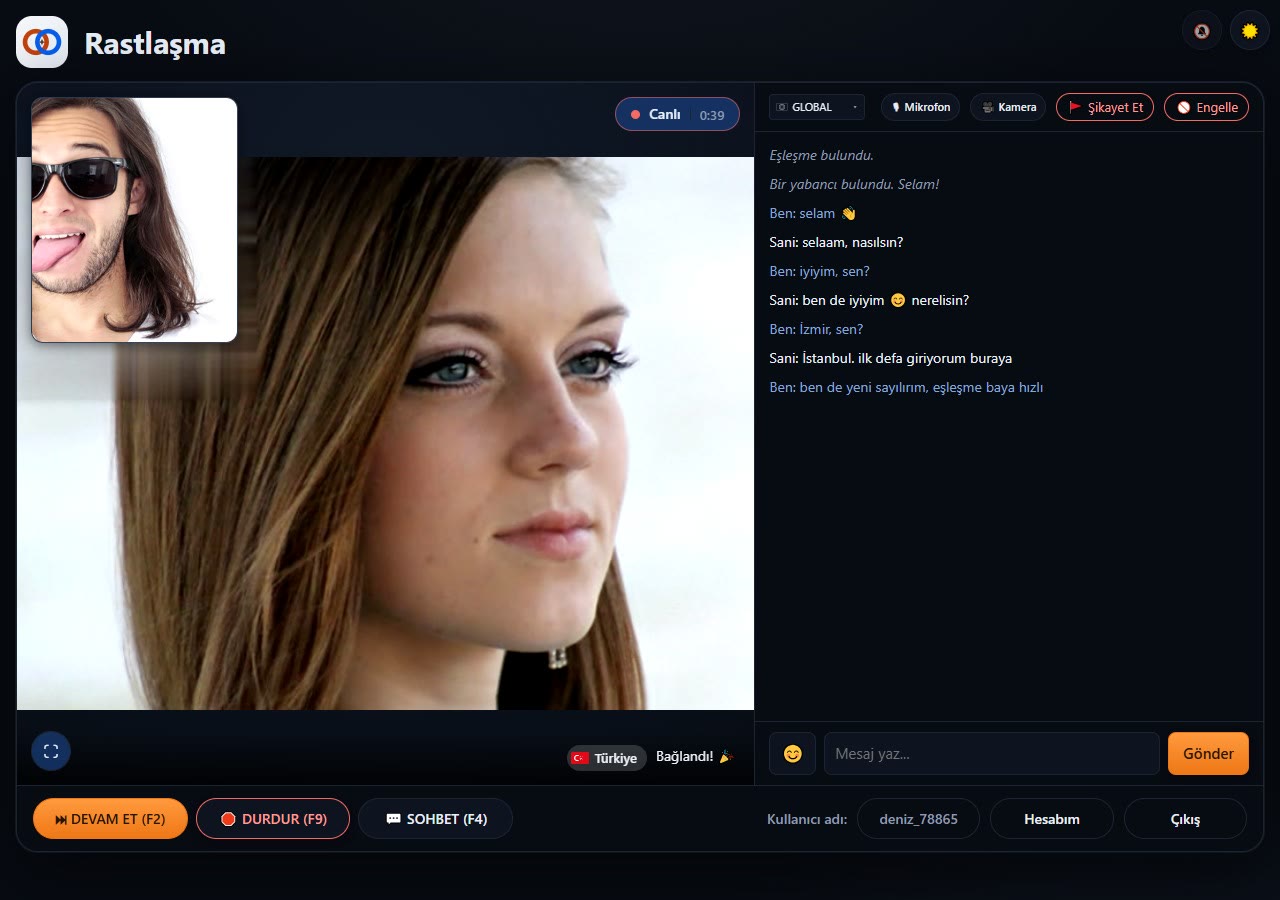Screen dimensions: 1280x900
Task: Stop chat with DURDUR (F9)
Action: (x=273, y=819)
